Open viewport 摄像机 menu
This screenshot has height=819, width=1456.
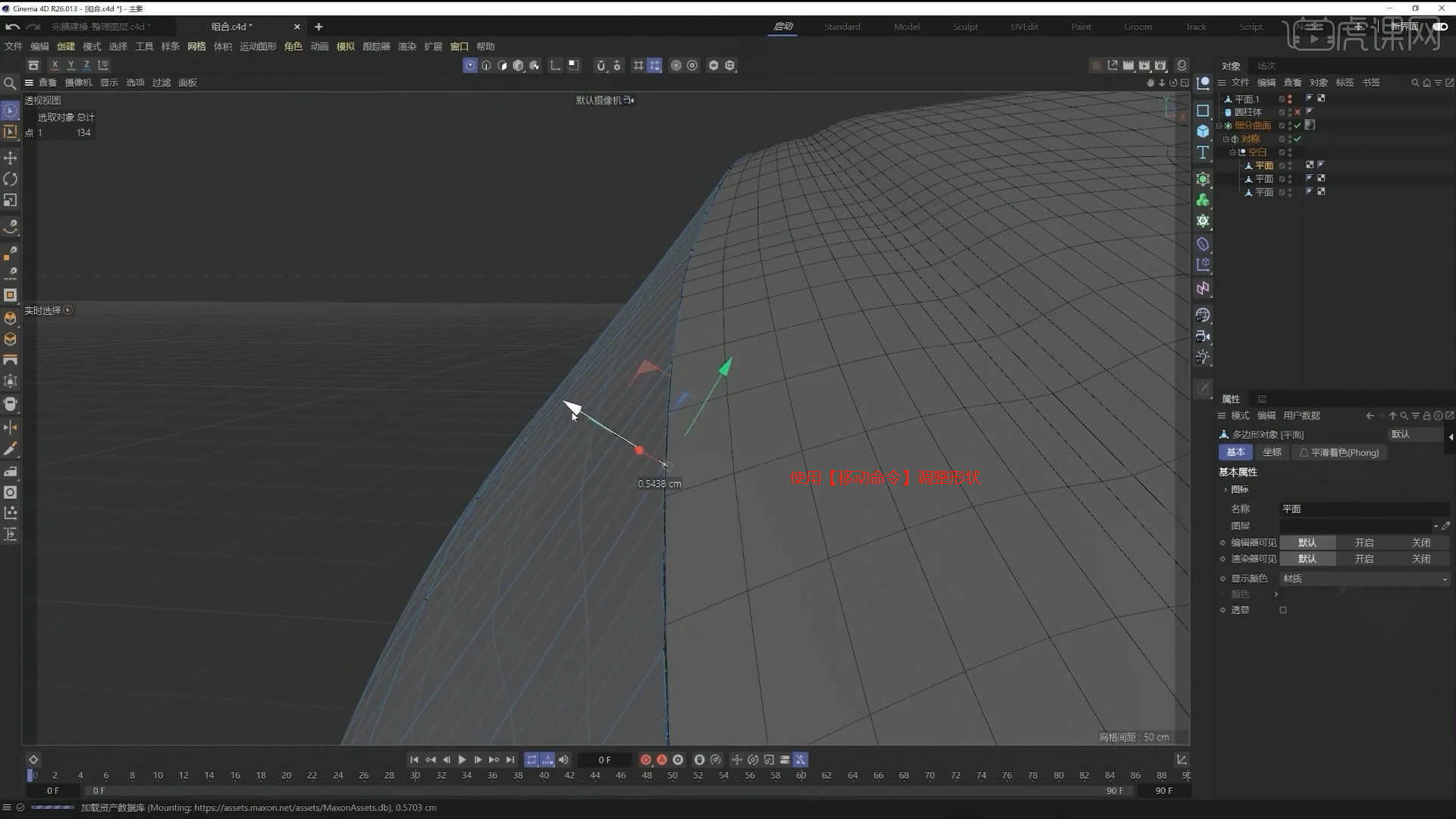[78, 83]
